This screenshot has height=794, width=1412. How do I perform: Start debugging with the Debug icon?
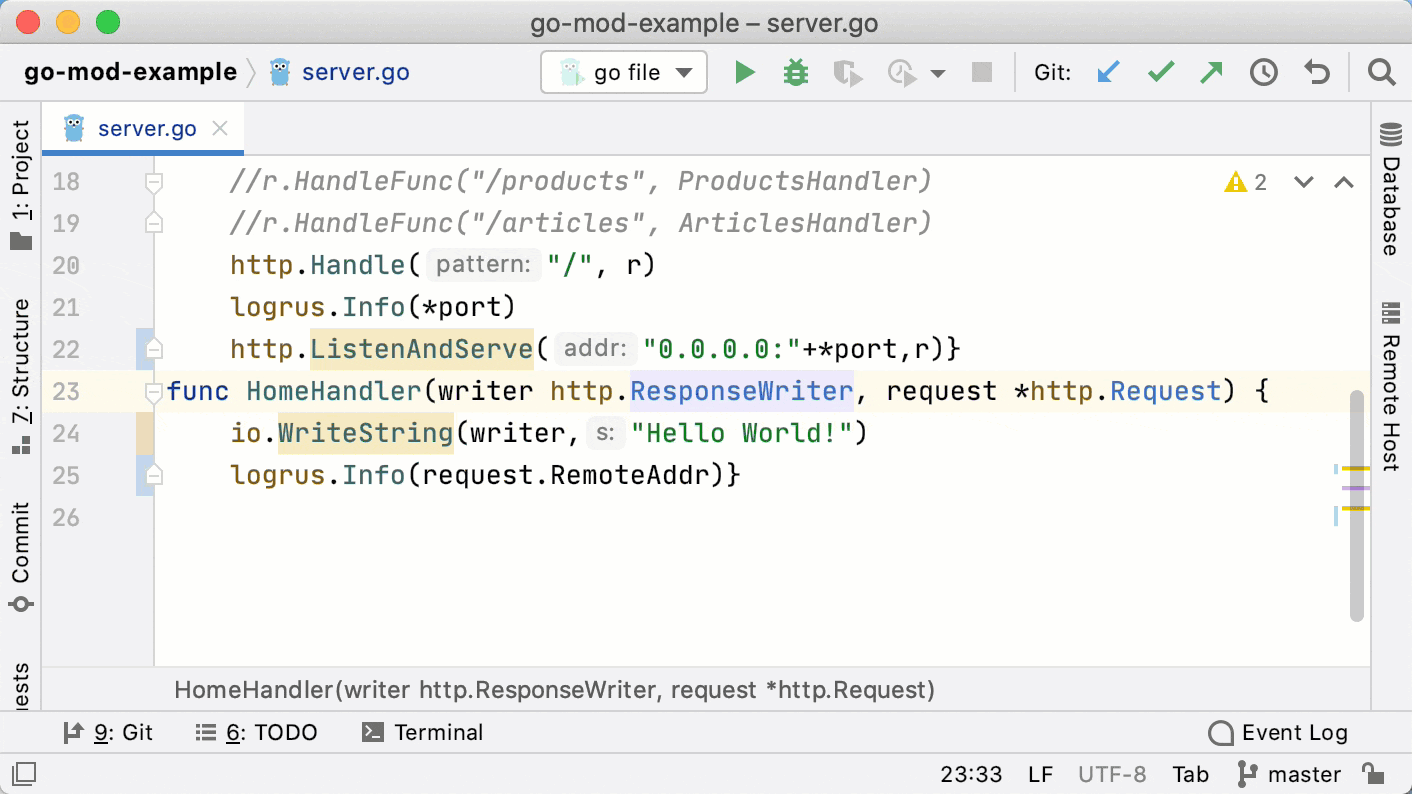[x=796, y=71]
